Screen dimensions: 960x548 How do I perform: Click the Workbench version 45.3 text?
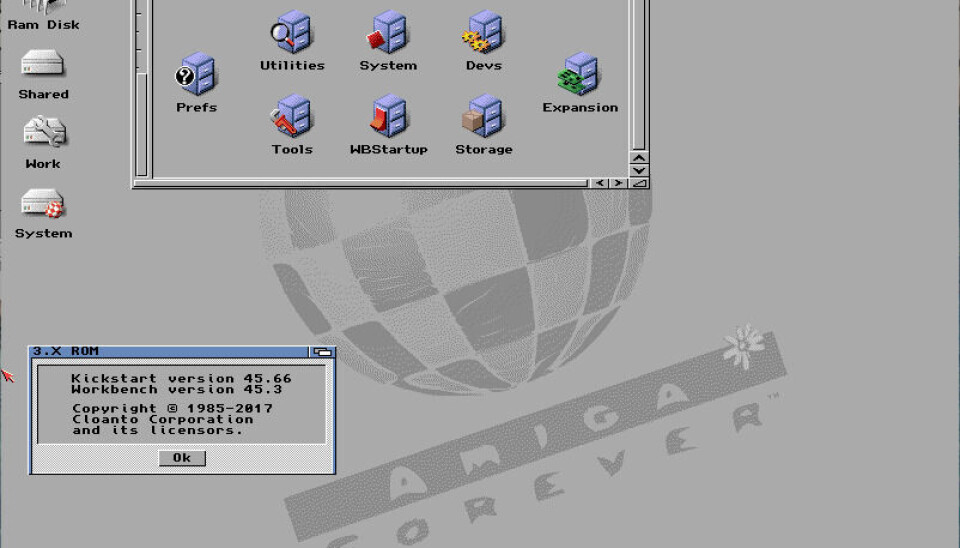click(176, 389)
